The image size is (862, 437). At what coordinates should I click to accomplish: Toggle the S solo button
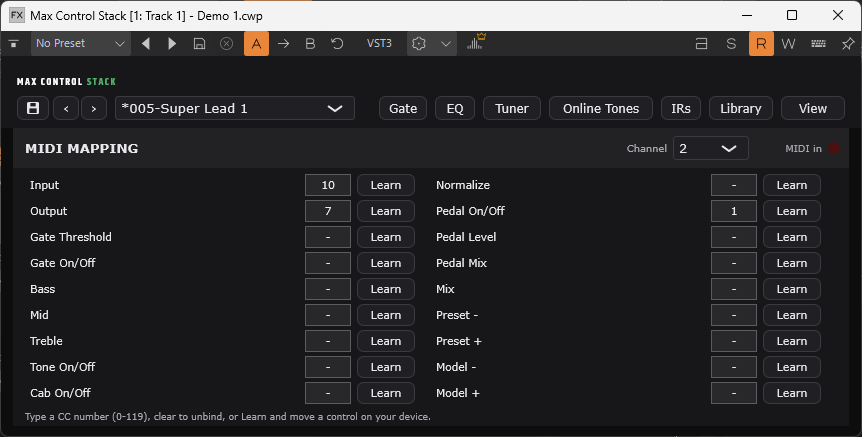[x=731, y=43]
